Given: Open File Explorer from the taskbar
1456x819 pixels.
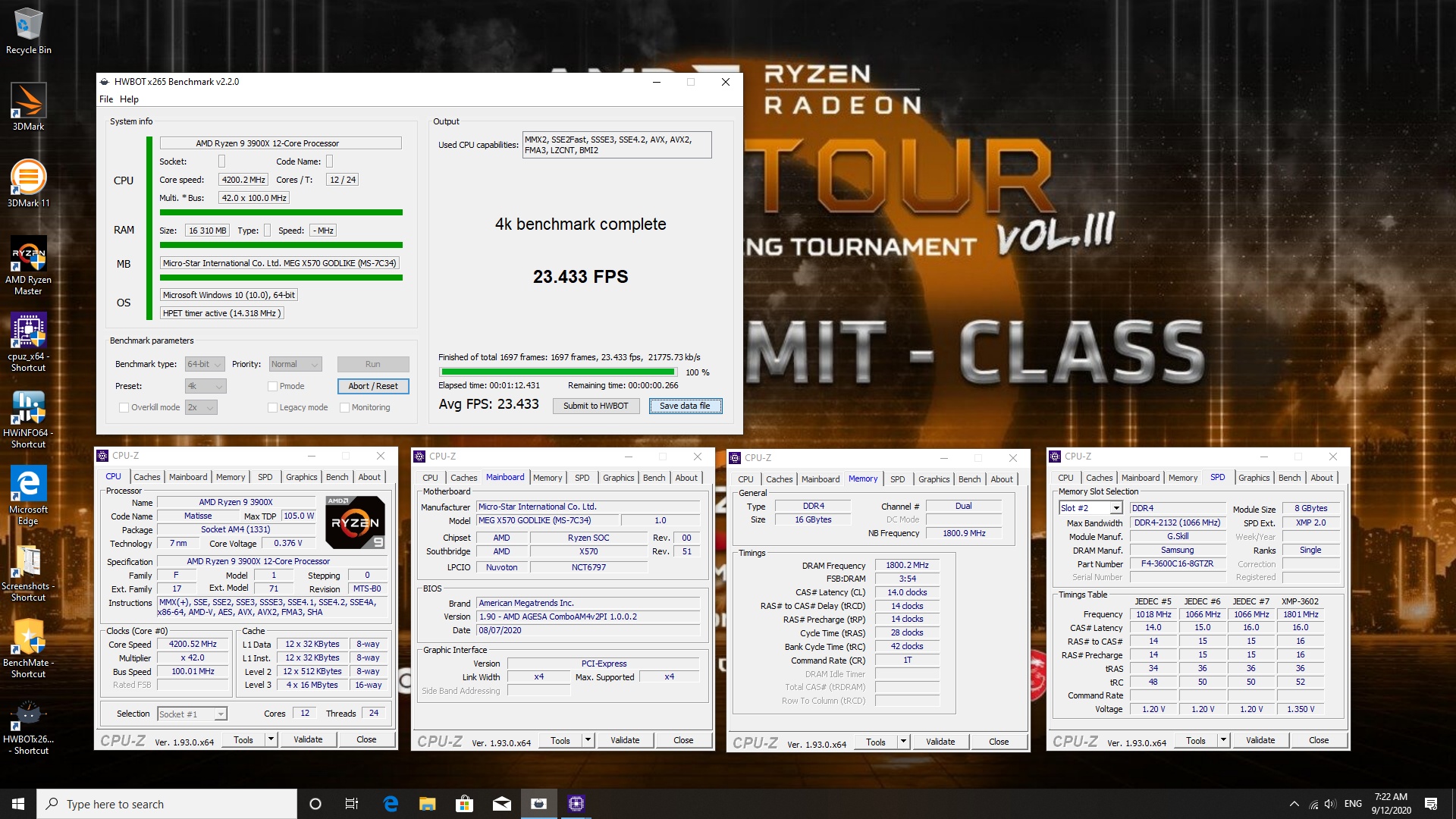Looking at the screenshot, I should [428, 804].
